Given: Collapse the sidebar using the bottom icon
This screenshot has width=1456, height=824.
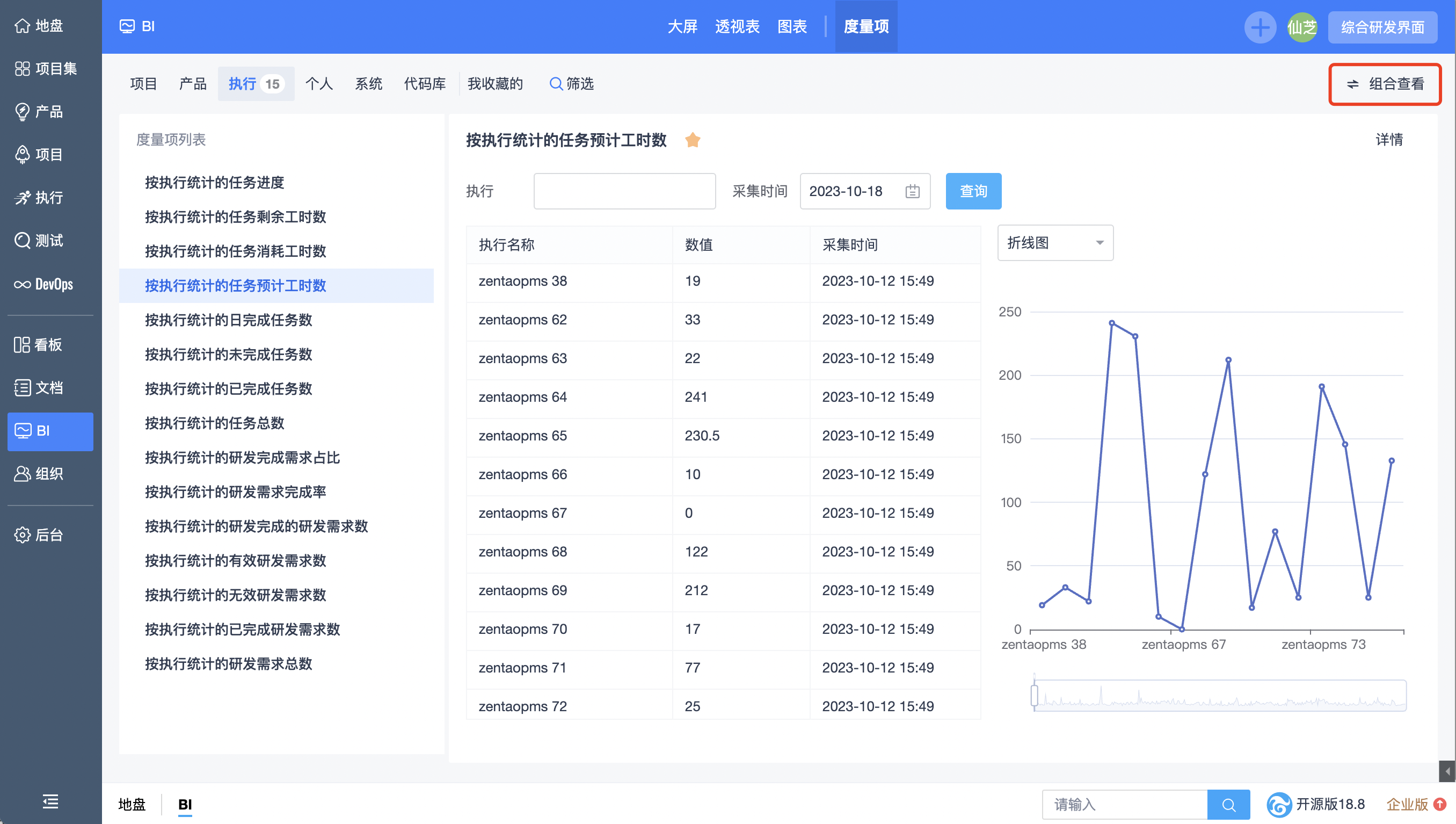Looking at the screenshot, I should click(50, 802).
